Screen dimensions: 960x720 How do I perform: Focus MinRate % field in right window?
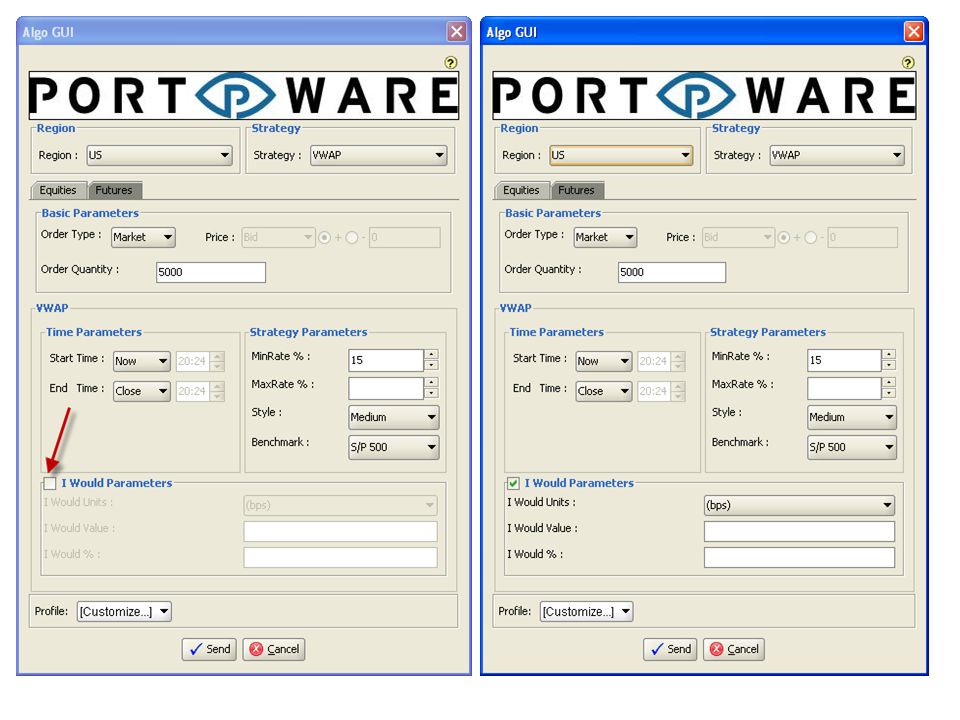coord(844,360)
